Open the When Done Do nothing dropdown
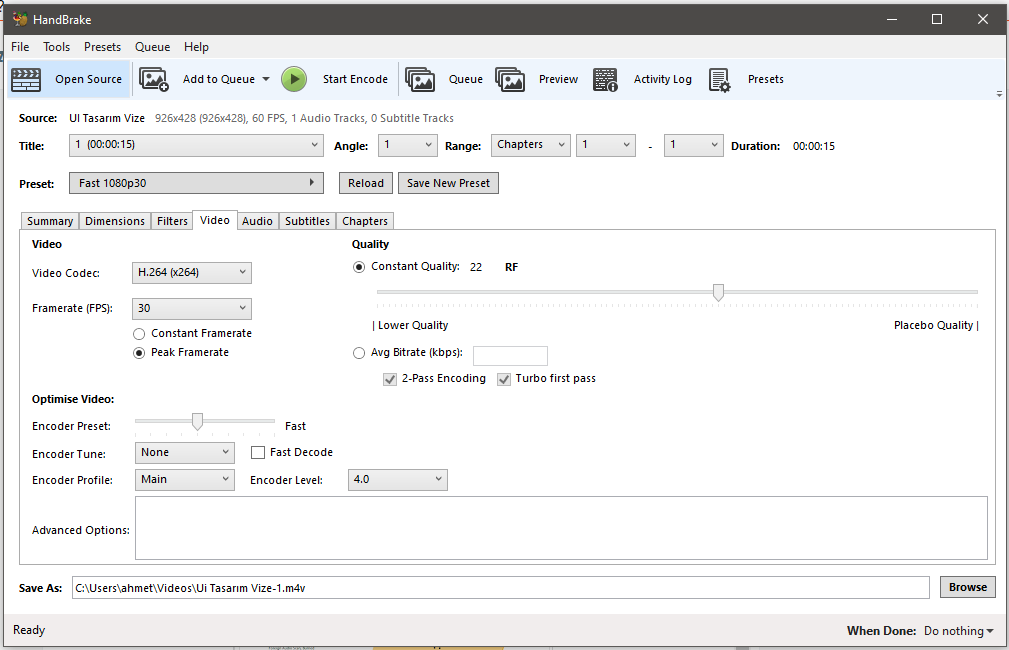The width and height of the screenshot is (1009, 650). pos(959,631)
